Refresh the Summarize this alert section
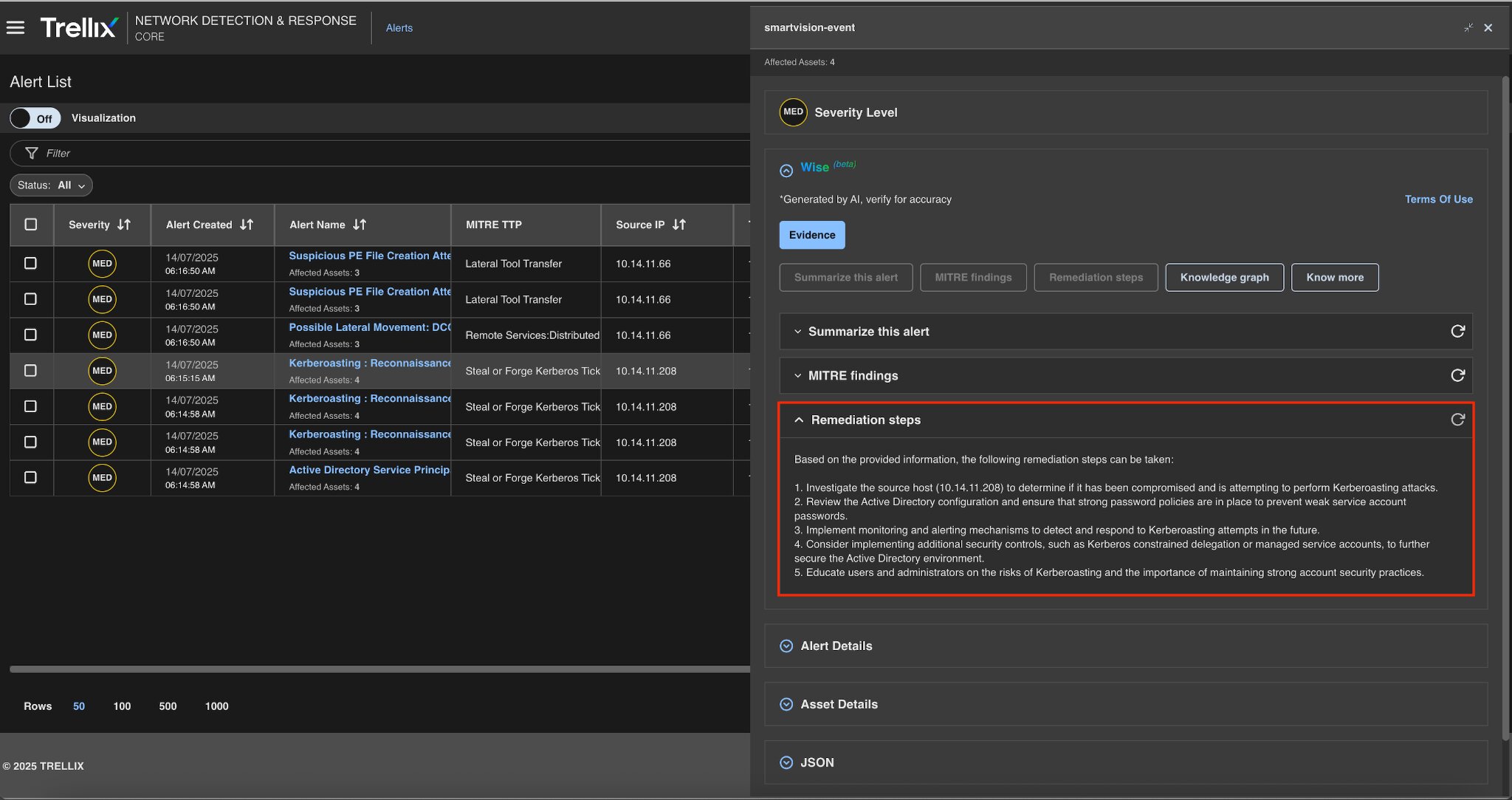 (x=1457, y=331)
